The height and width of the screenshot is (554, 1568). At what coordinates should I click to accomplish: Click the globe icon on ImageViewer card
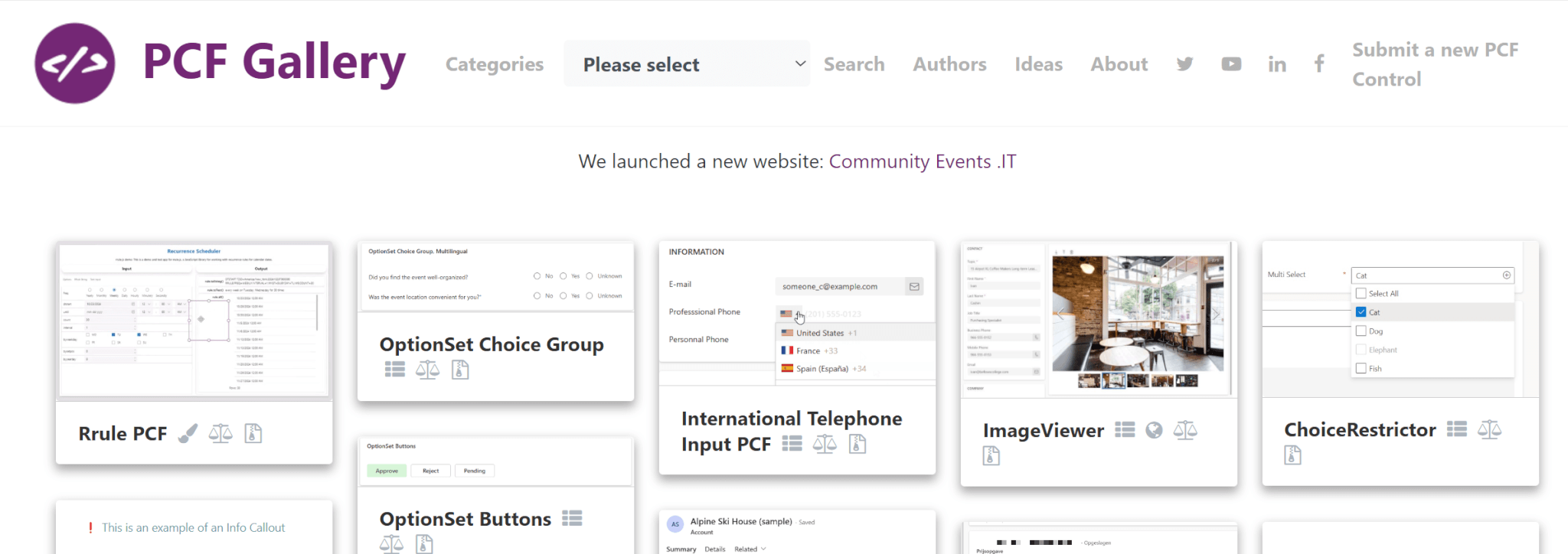1154,431
